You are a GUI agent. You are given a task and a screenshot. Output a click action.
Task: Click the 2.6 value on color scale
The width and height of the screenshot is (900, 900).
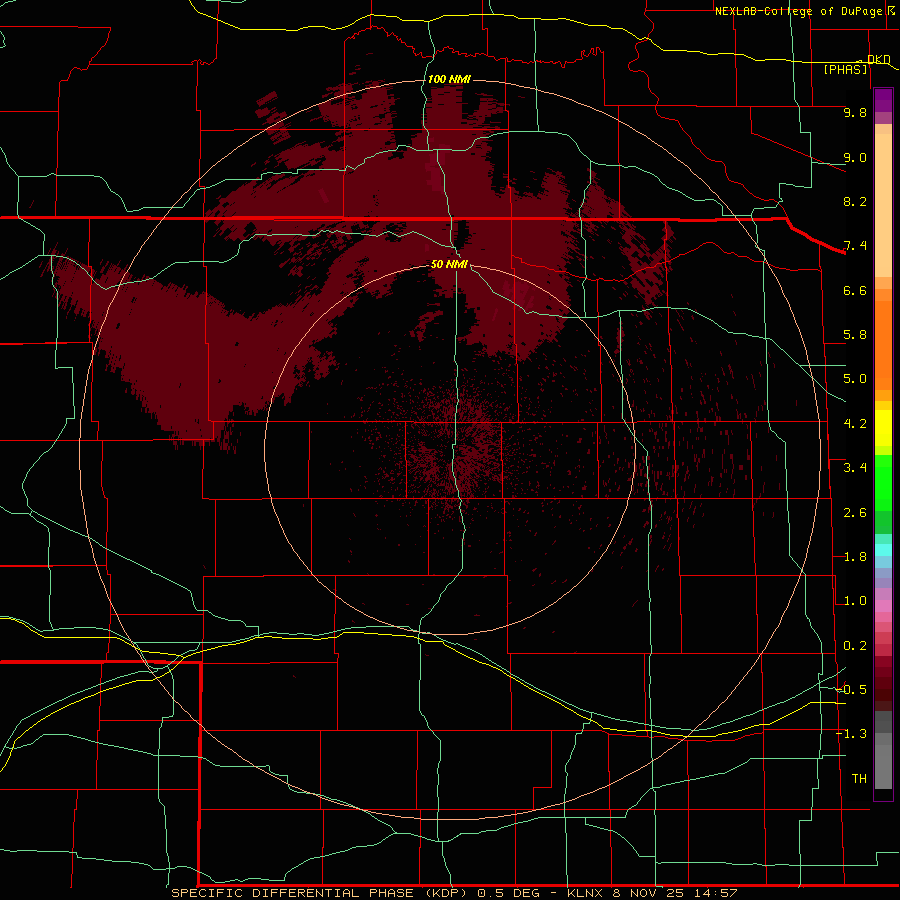point(855,513)
